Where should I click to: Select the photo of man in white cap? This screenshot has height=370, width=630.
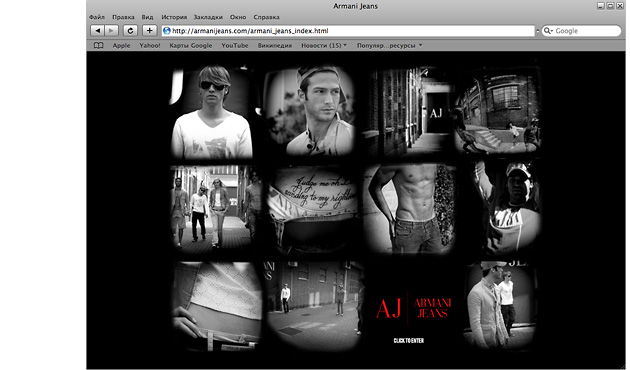[x=507, y=208]
